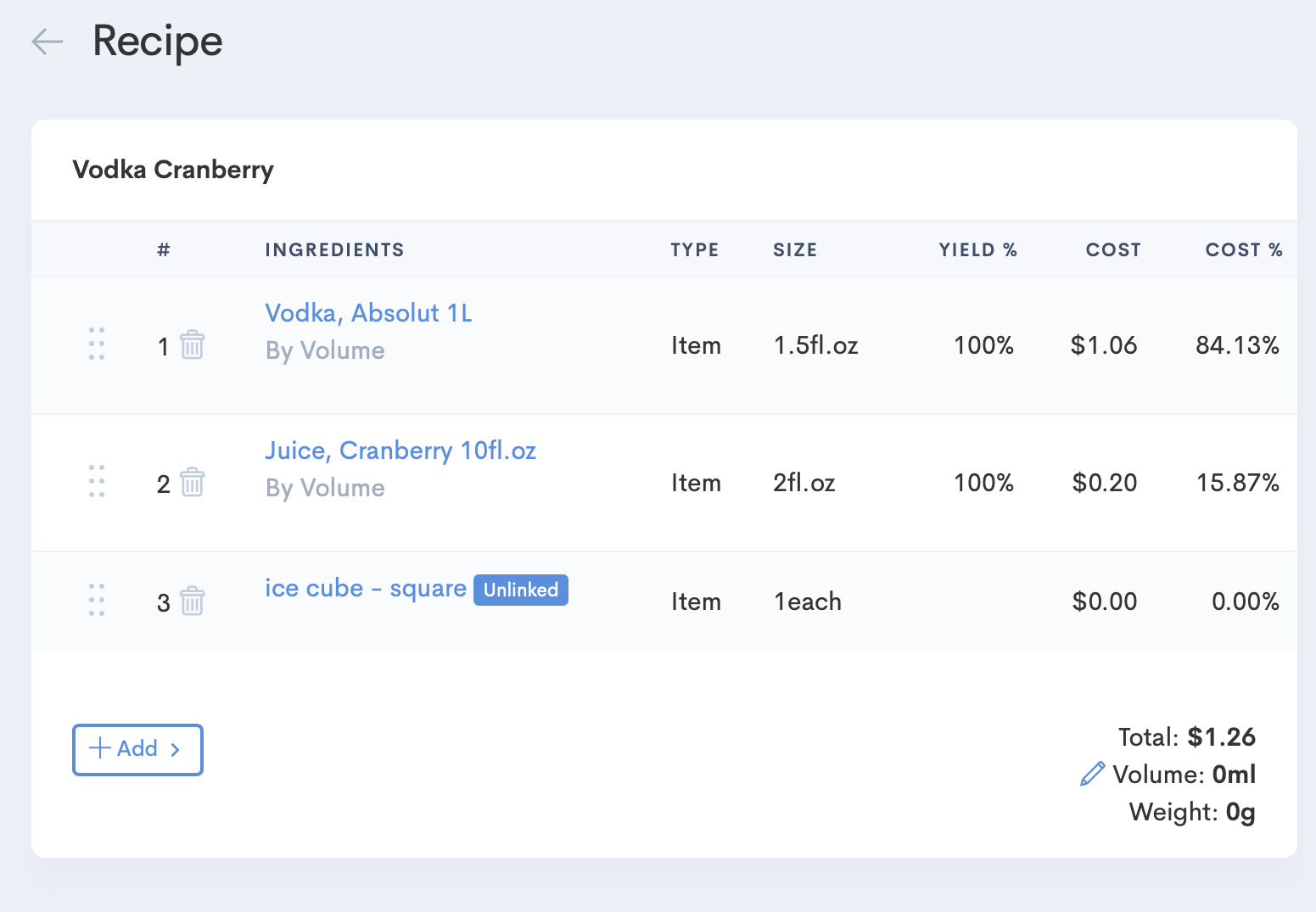Click the 1each size for ice cube
Screen dimensions: 1316x912
pyautogui.click(x=807, y=601)
